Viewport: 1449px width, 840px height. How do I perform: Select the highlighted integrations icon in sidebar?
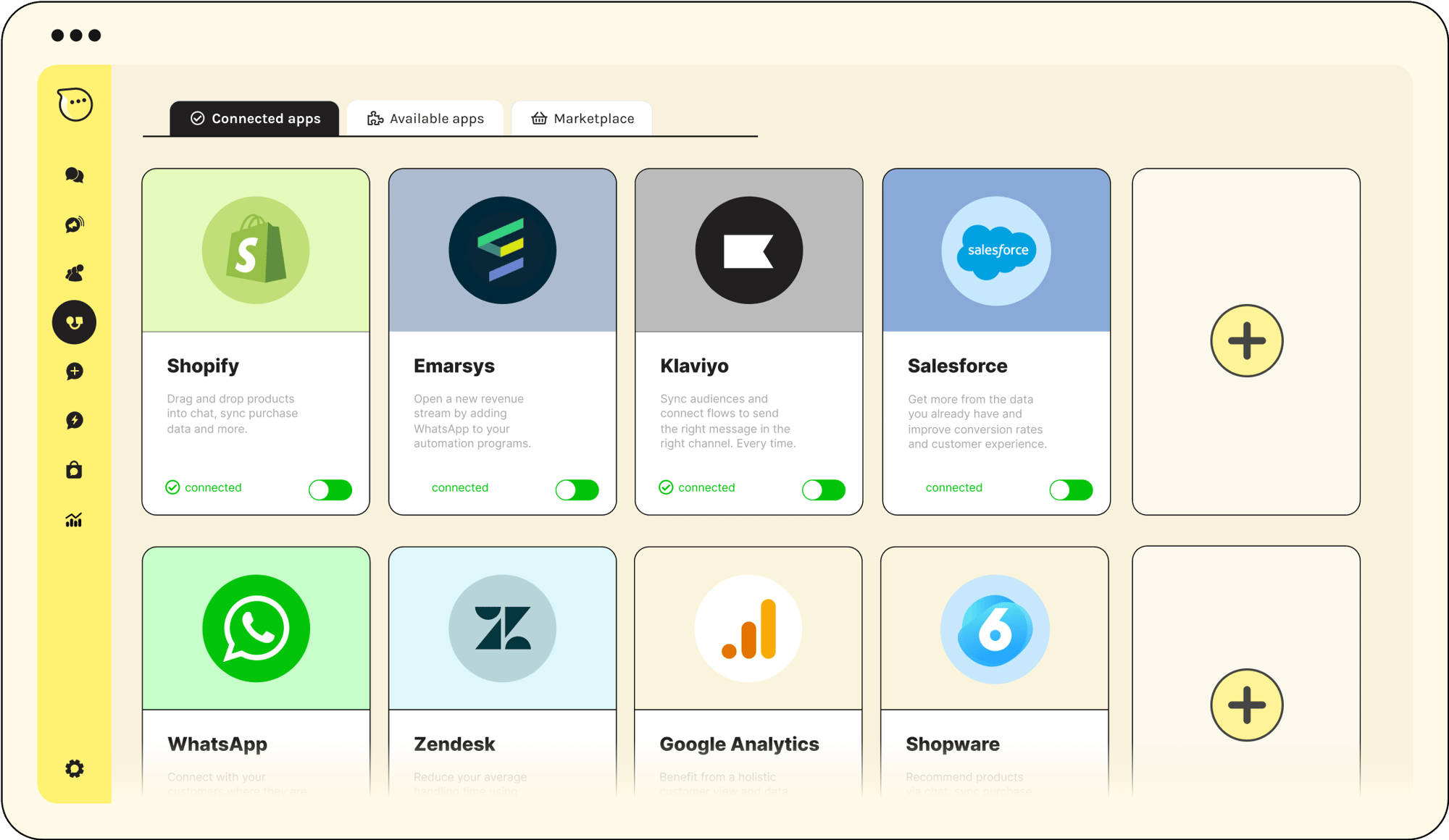click(x=74, y=322)
